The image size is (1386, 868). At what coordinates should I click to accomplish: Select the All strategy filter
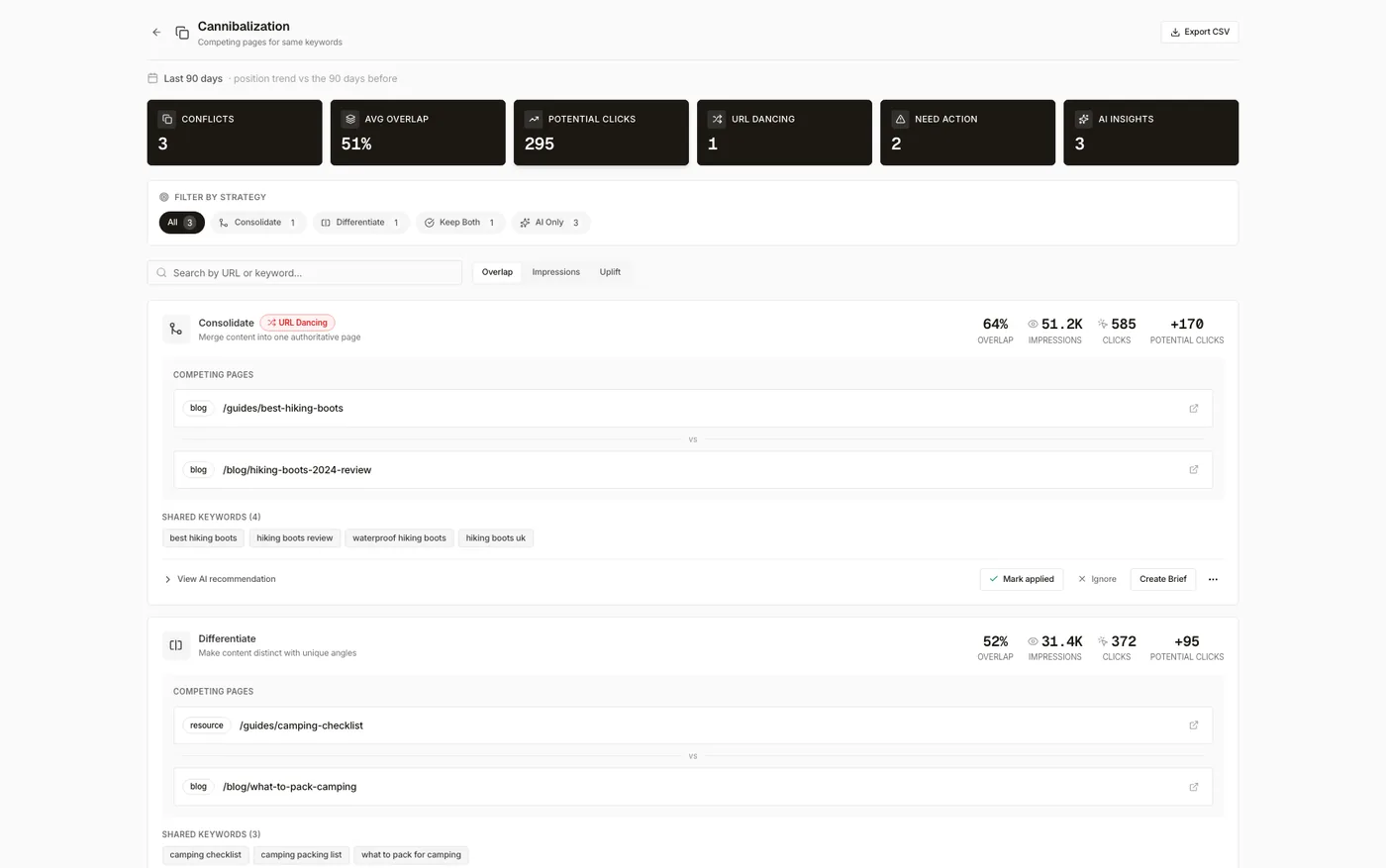coord(182,223)
